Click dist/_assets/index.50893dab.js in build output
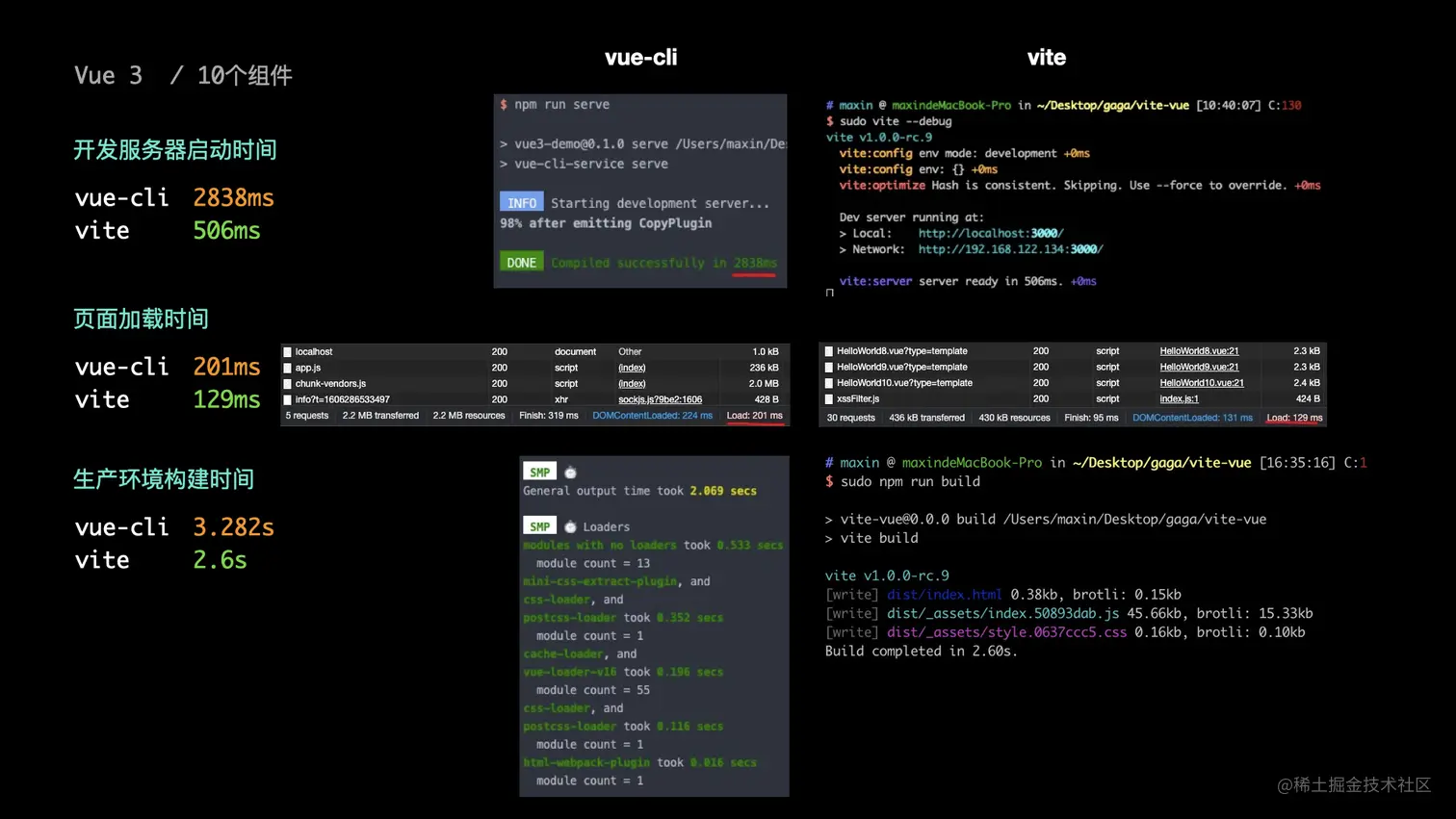Image resolution: width=1456 pixels, height=819 pixels. tap(1002, 613)
